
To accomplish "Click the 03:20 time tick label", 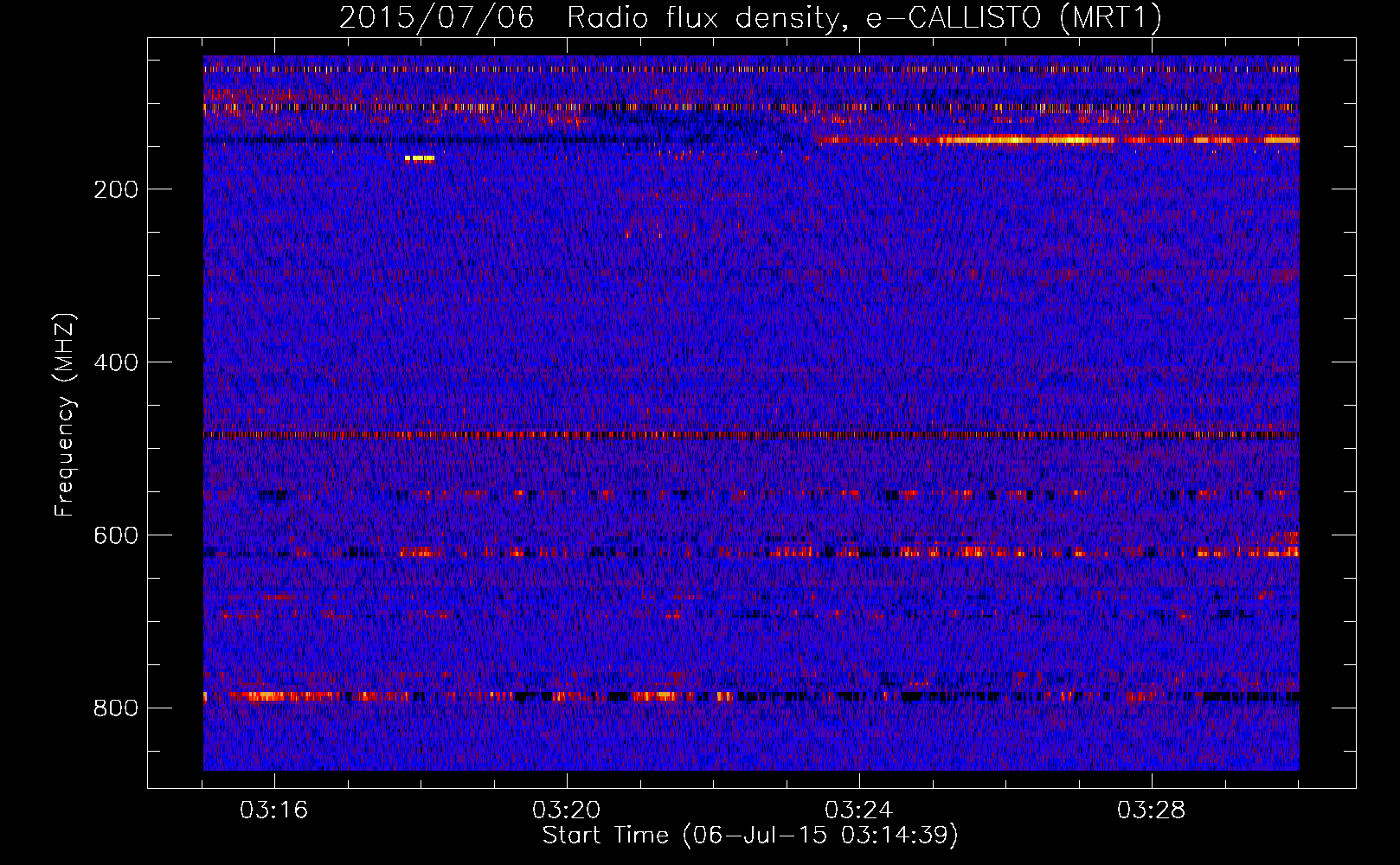I will (x=567, y=811).
